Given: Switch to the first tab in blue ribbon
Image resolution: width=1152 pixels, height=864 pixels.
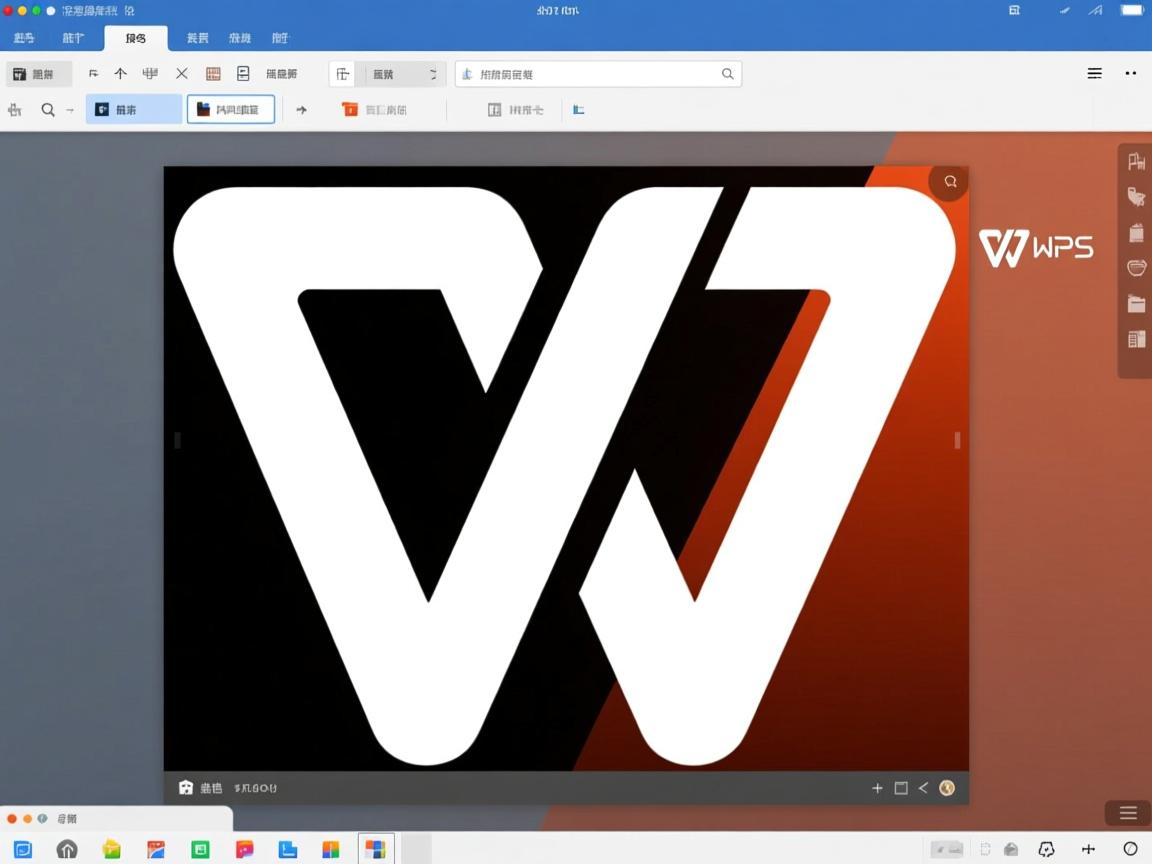Looking at the screenshot, I should [x=24, y=38].
